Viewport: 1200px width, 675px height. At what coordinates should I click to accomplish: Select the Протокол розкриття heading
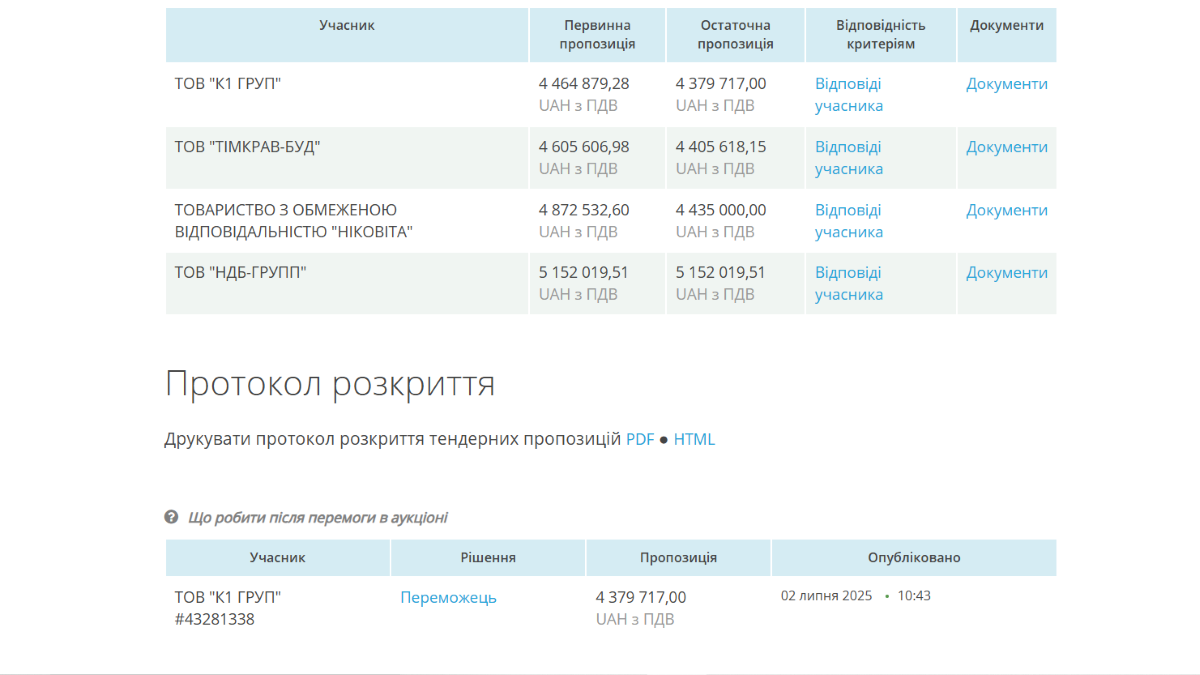(x=330, y=384)
